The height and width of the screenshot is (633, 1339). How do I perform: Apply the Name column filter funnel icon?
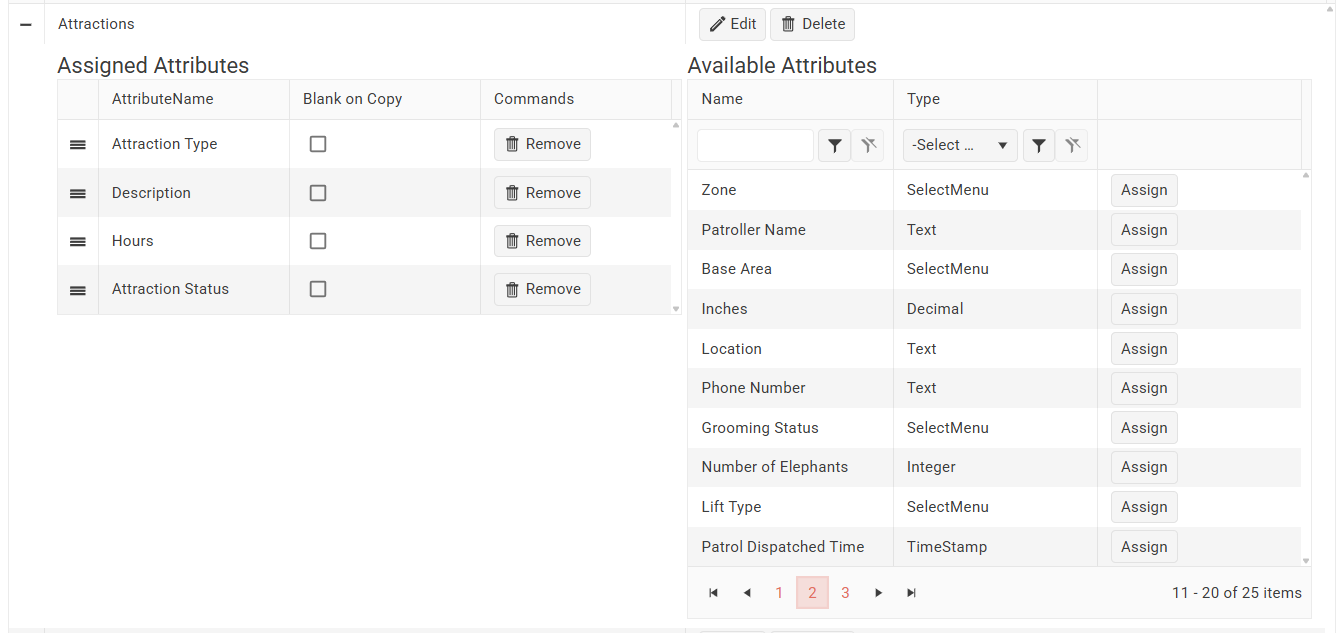point(834,146)
